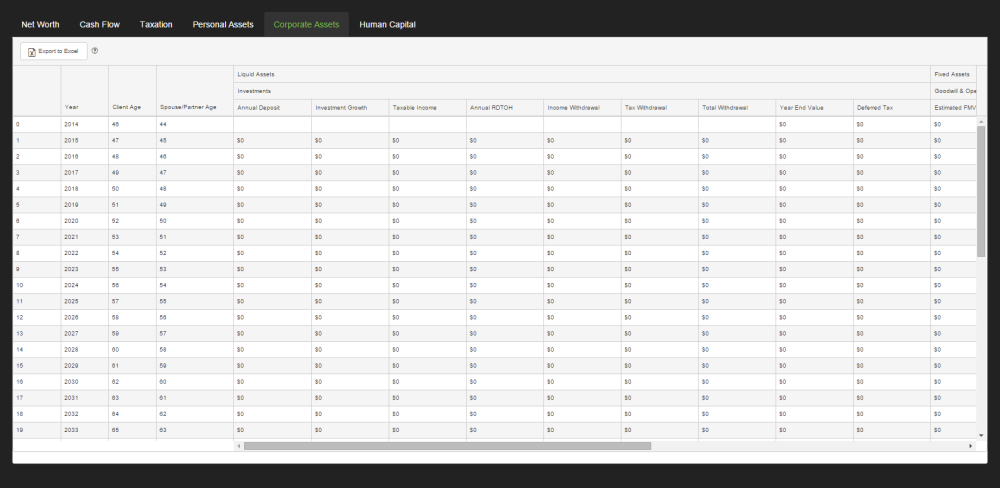Go to the Taxation tab
The width and height of the screenshot is (1000, 488).
click(x=156, y=24)
